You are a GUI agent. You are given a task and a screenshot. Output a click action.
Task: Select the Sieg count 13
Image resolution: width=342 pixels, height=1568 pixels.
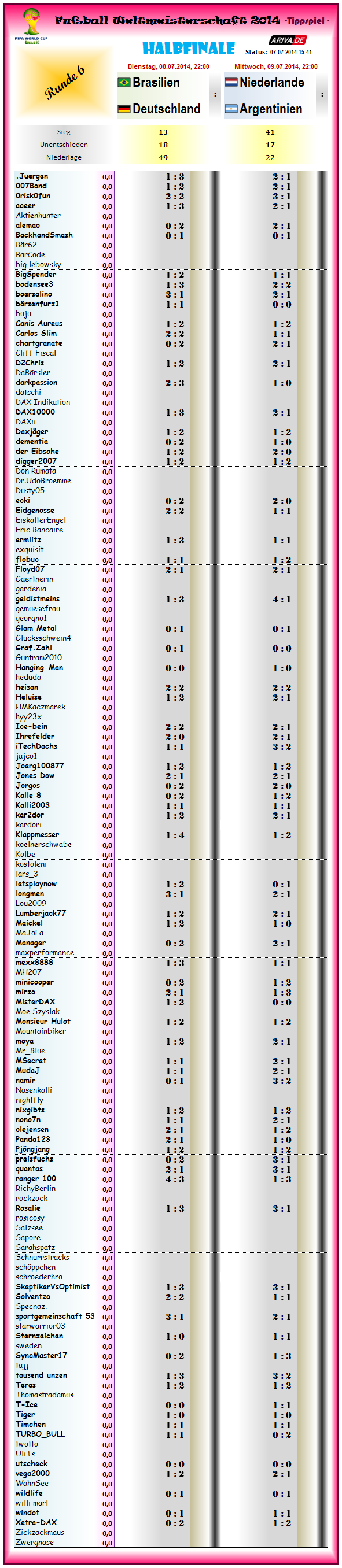tap(163, 132)
